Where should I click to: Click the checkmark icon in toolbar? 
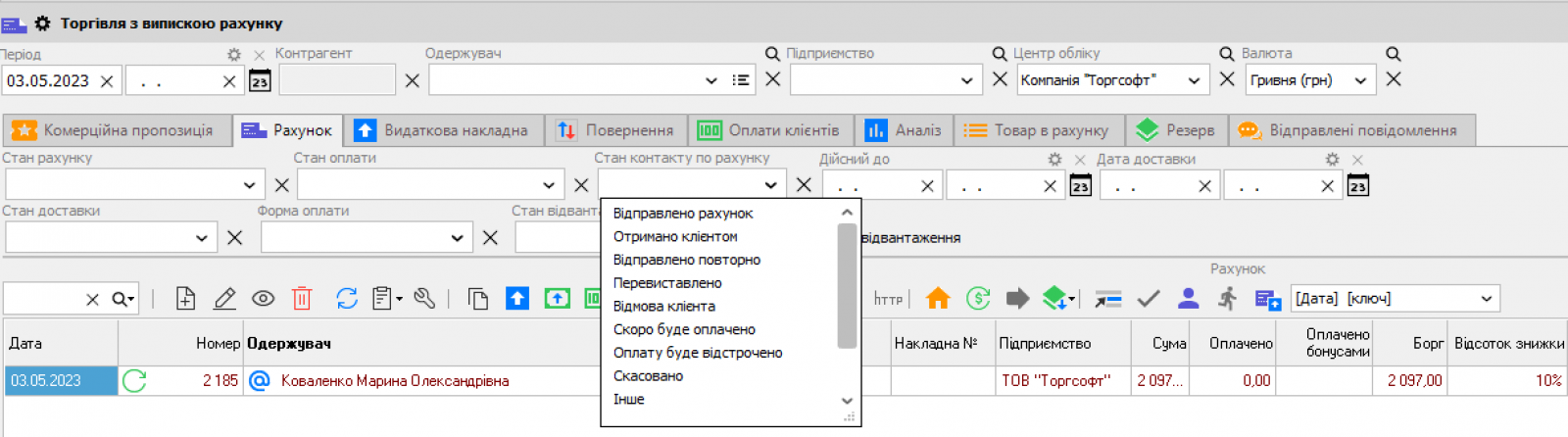pos(1149,299)
